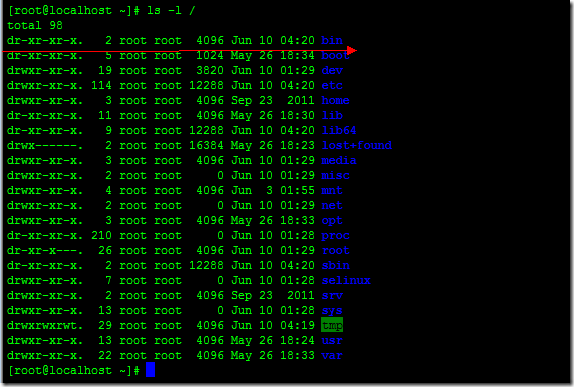Click the size value 3820 in dev row
The height and width of the screenshot is (387, 574).
click(x=210, y=70)
